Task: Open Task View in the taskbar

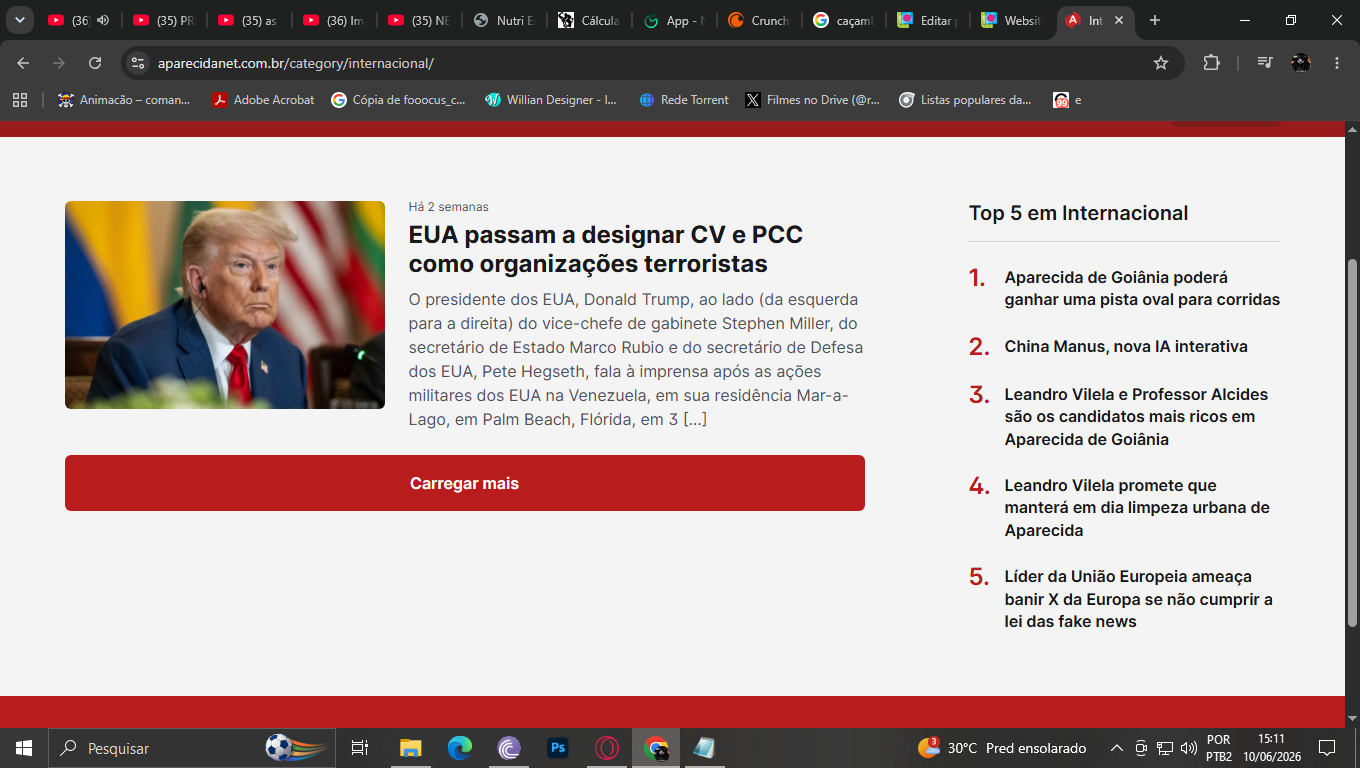Action: [x=360, y=748]
